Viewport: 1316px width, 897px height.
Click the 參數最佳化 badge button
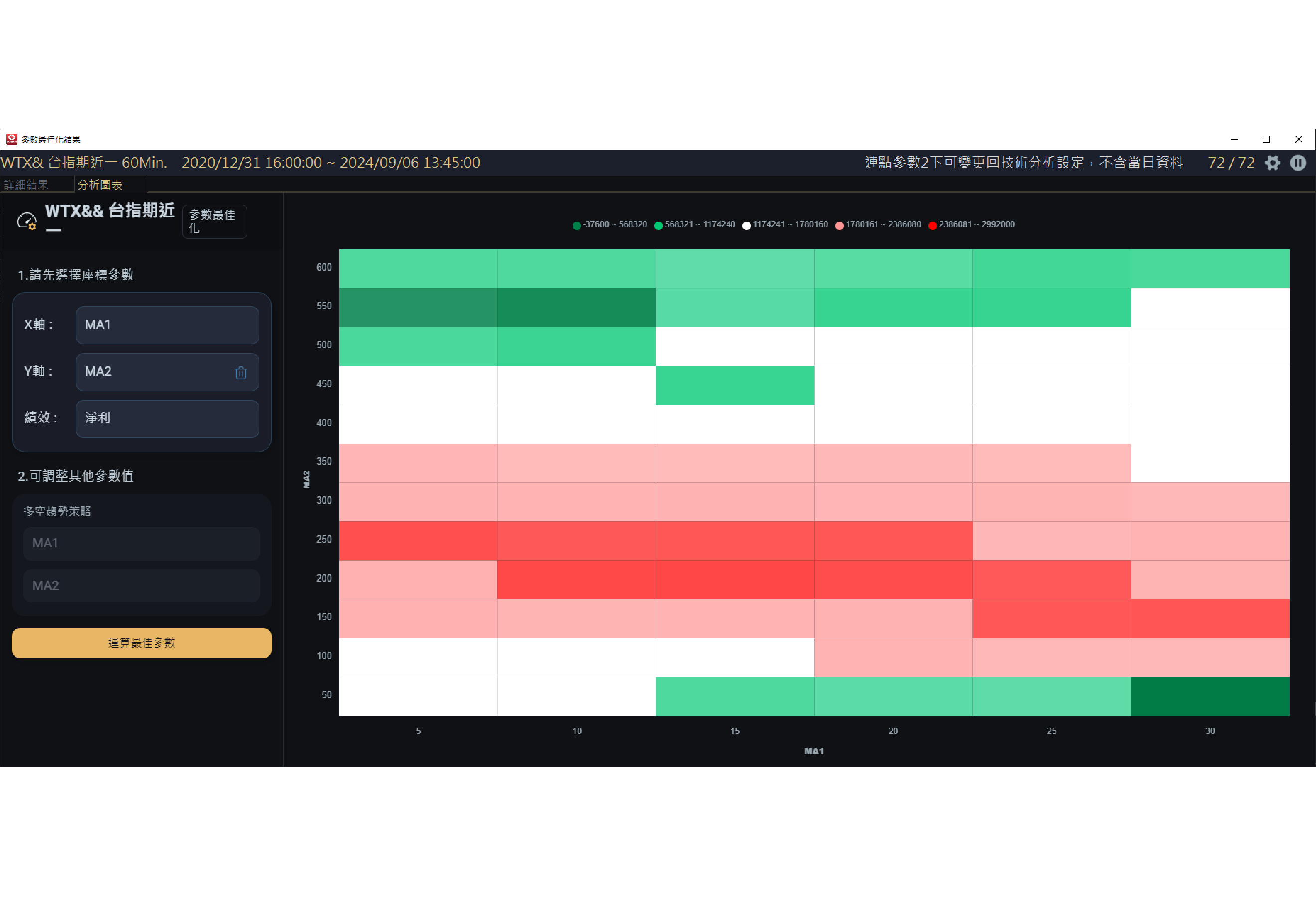pos(214,221)
